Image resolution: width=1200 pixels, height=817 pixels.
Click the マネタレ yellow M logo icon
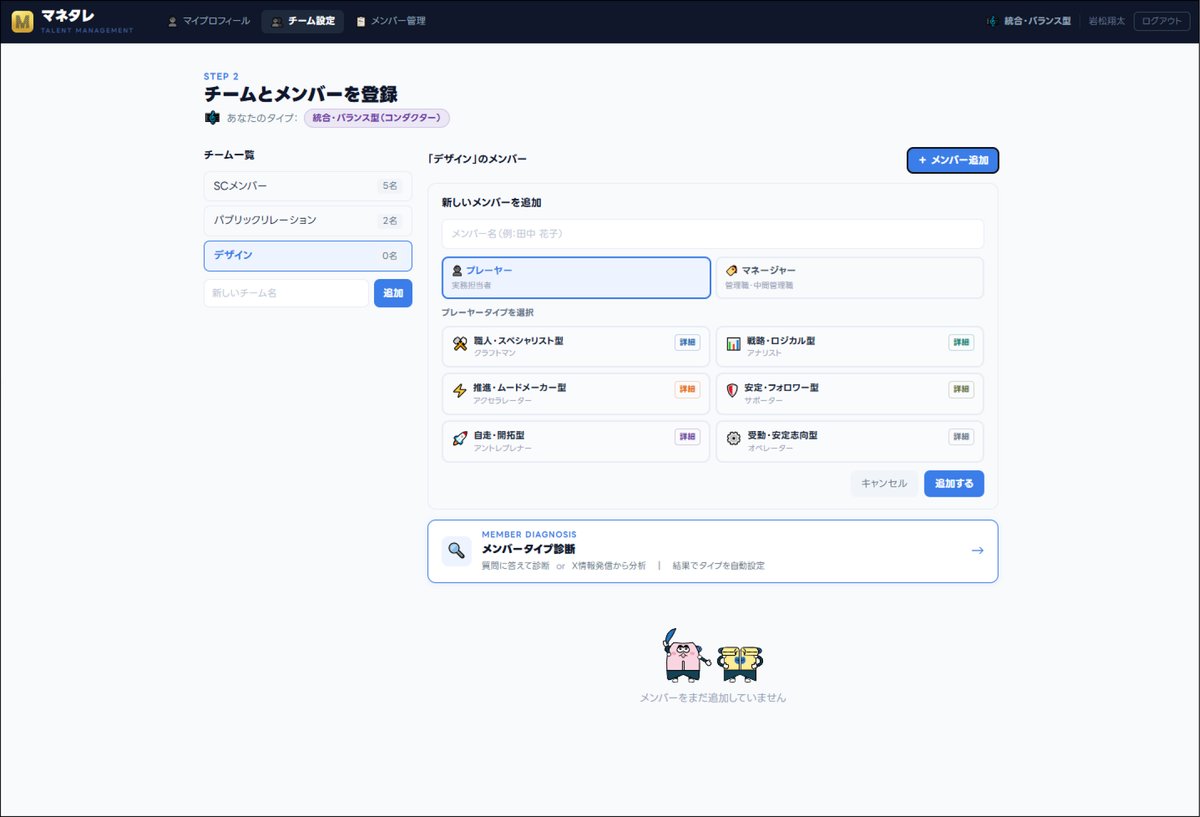23,21
